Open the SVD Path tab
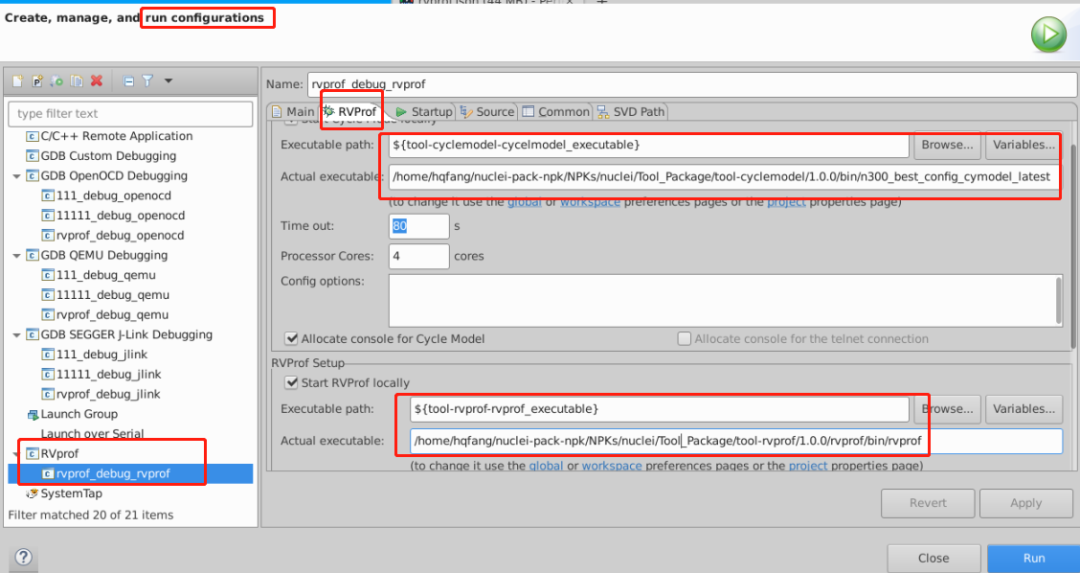This screenshot has width=1080, height=573. [x=631, y=112]
